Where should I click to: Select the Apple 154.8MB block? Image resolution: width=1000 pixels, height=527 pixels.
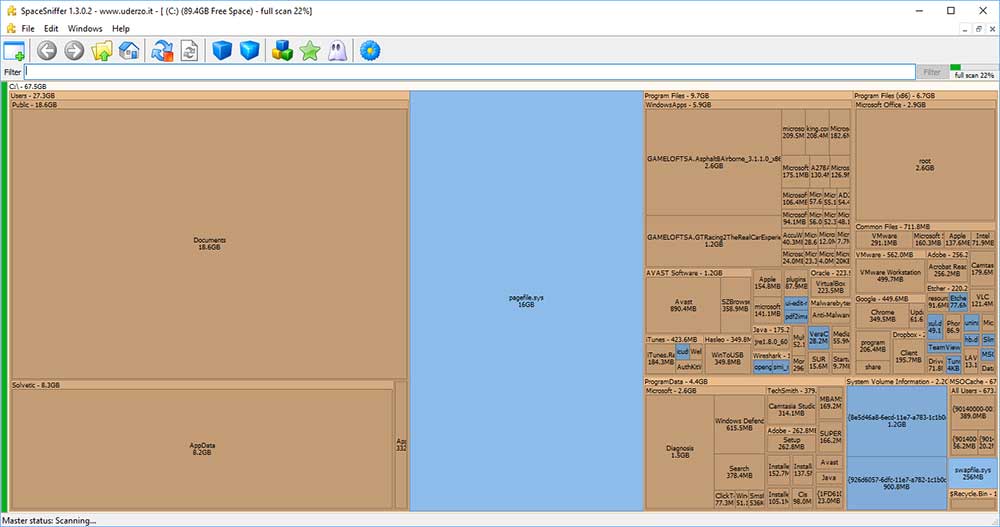pos(767,283)
